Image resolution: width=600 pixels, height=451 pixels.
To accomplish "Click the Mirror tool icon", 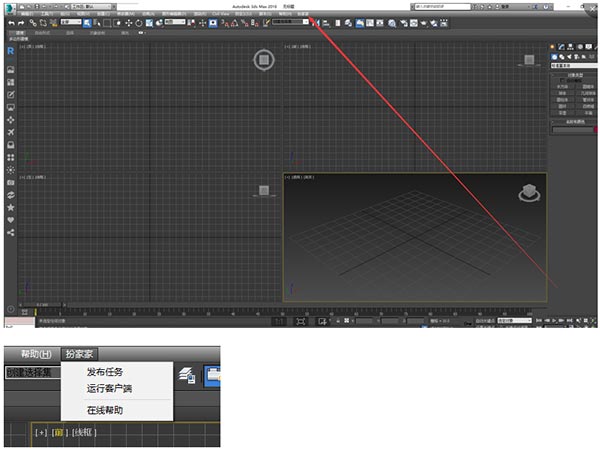I will pyautogui.click(x=316, y=23).
